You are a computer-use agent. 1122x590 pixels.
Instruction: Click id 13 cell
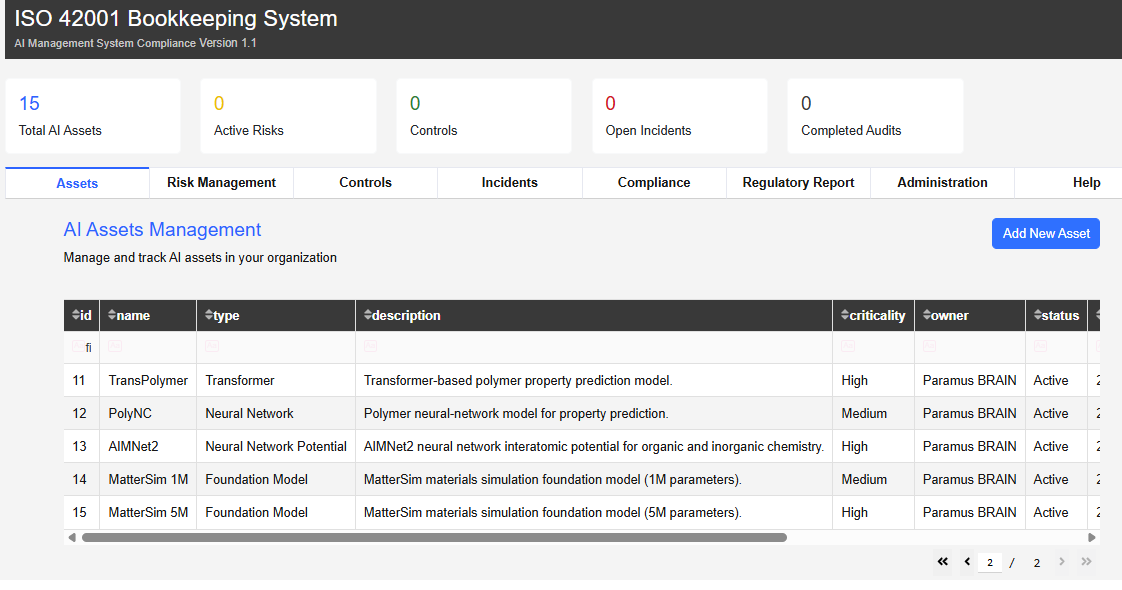point(82,446)
